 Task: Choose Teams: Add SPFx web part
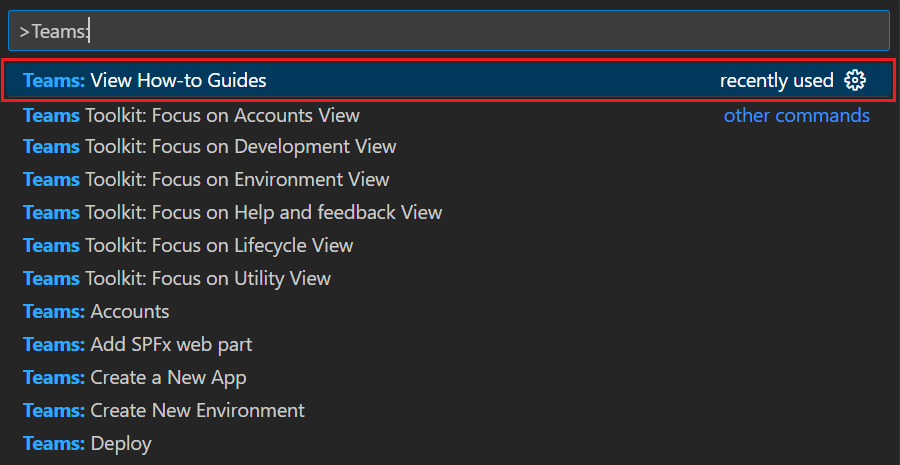449,344
